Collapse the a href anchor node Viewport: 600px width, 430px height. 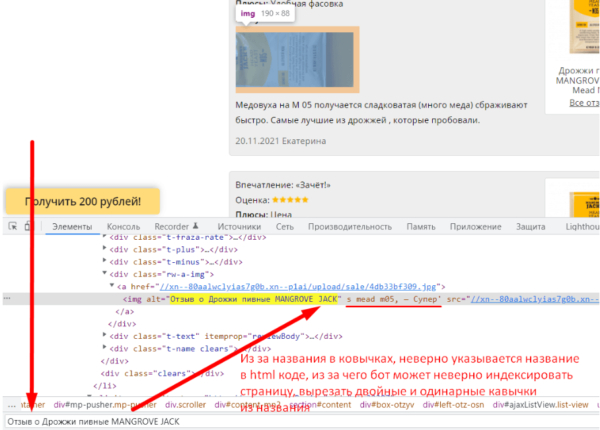(112, 286)
